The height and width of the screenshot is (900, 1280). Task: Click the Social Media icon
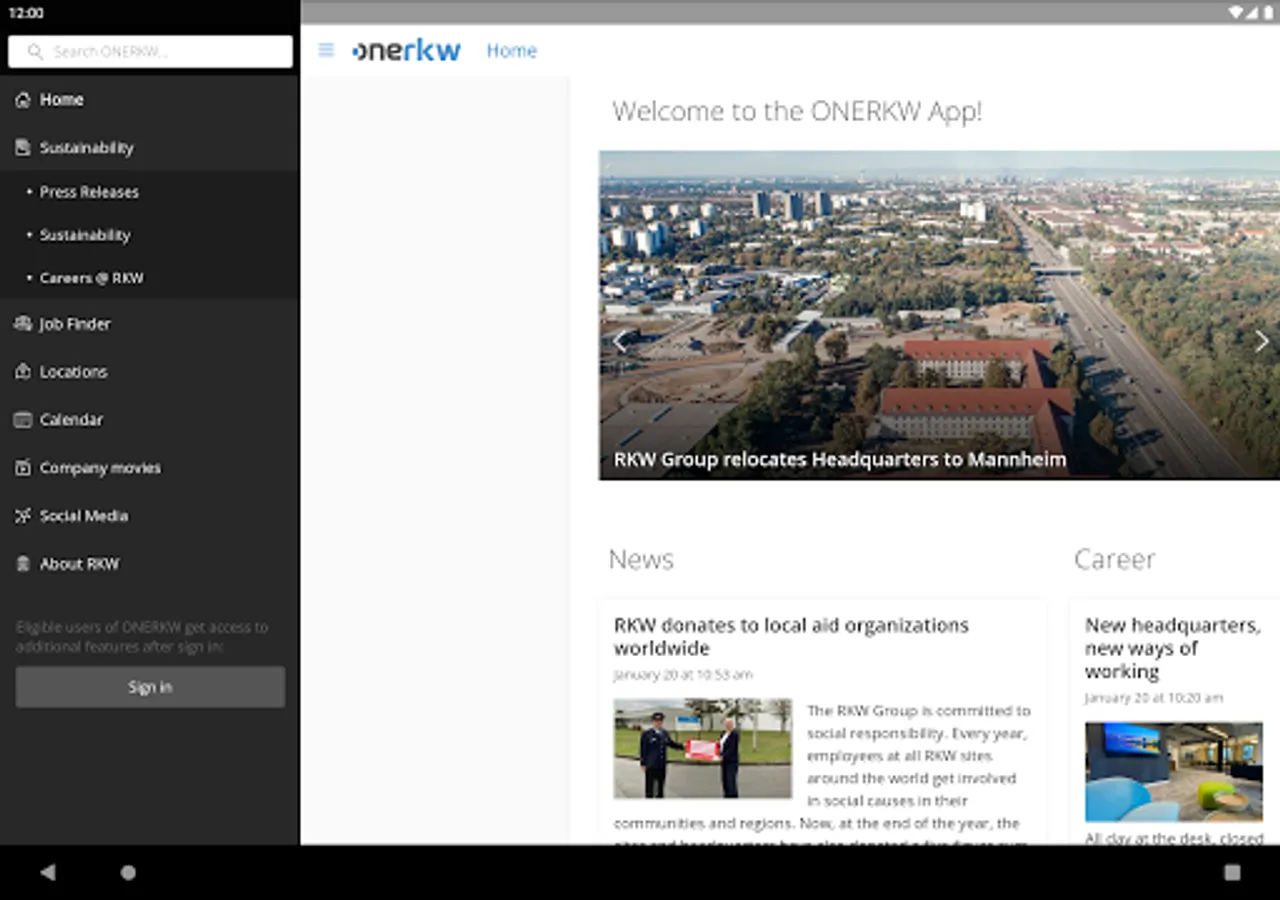[x=23, y=516]
